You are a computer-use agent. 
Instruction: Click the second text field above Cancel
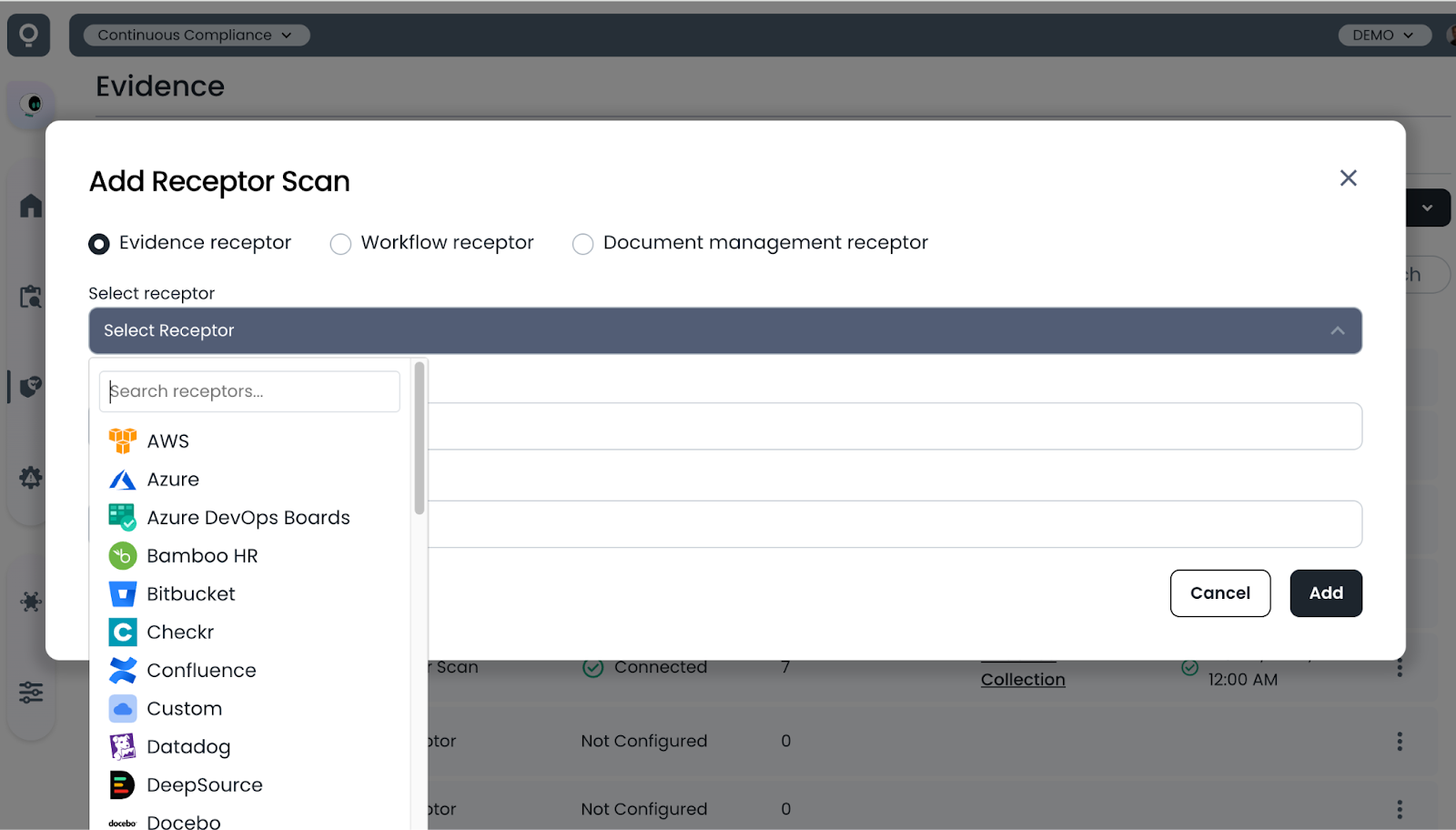[895, 524]
